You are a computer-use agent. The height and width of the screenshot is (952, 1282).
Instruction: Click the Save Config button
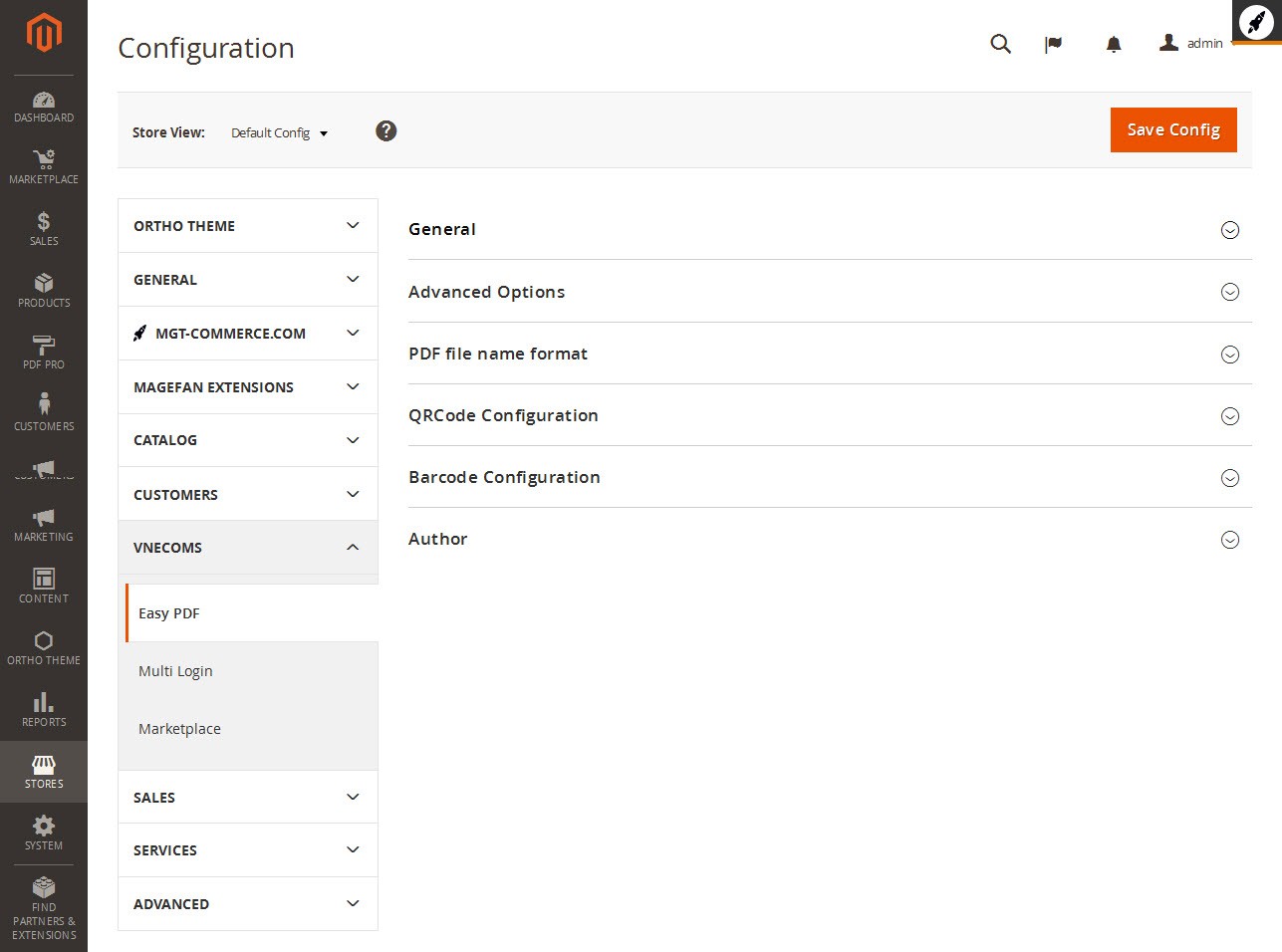click(1172, 129)
